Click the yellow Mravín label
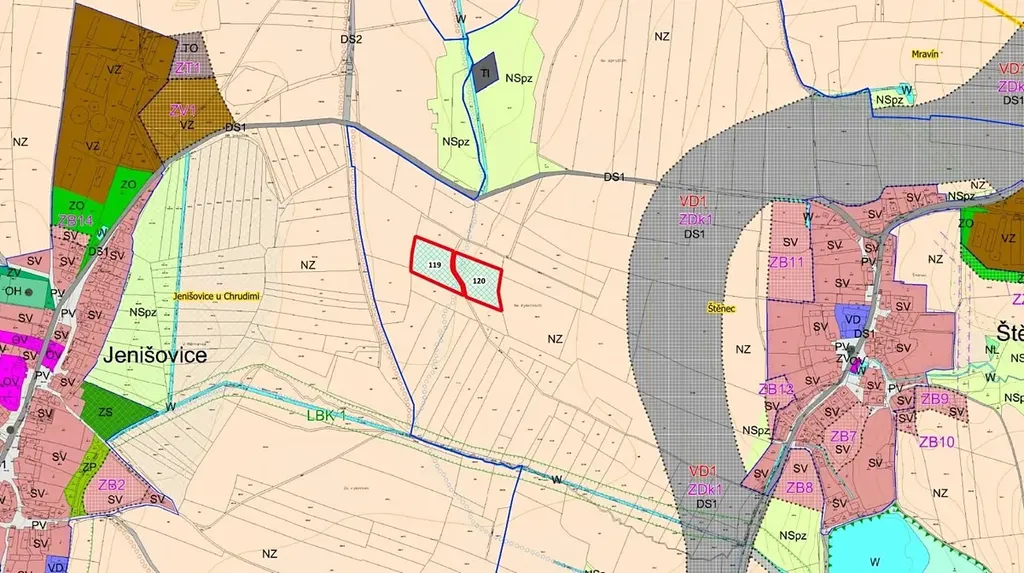This screenshot has height=573, width=1024. pos(926,54)
